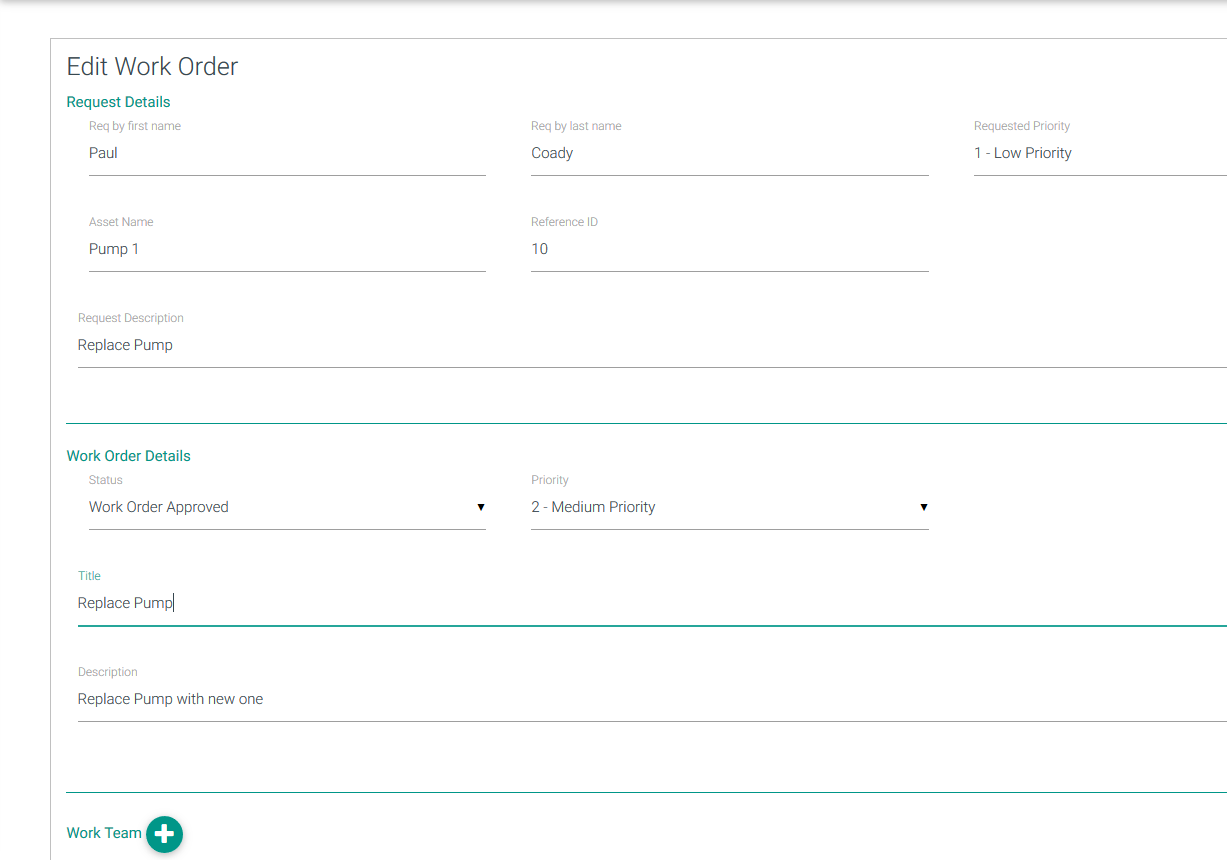Viewport: 1227px width, 860px height.
Task: Click the Request Details section heading
Action: pyautogui.click(x=118, y=102)
